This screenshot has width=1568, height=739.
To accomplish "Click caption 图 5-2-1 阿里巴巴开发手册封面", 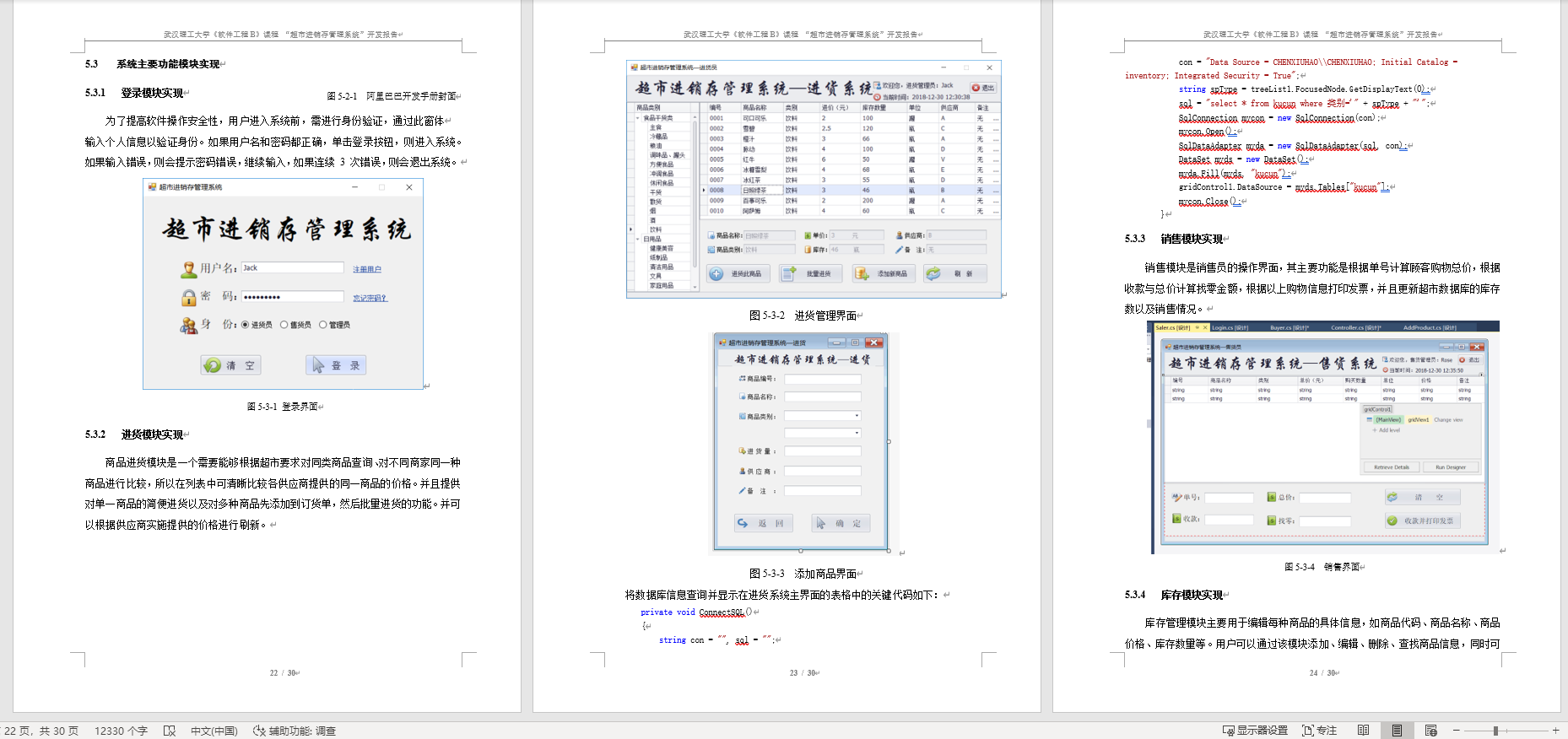I will 392,96.
